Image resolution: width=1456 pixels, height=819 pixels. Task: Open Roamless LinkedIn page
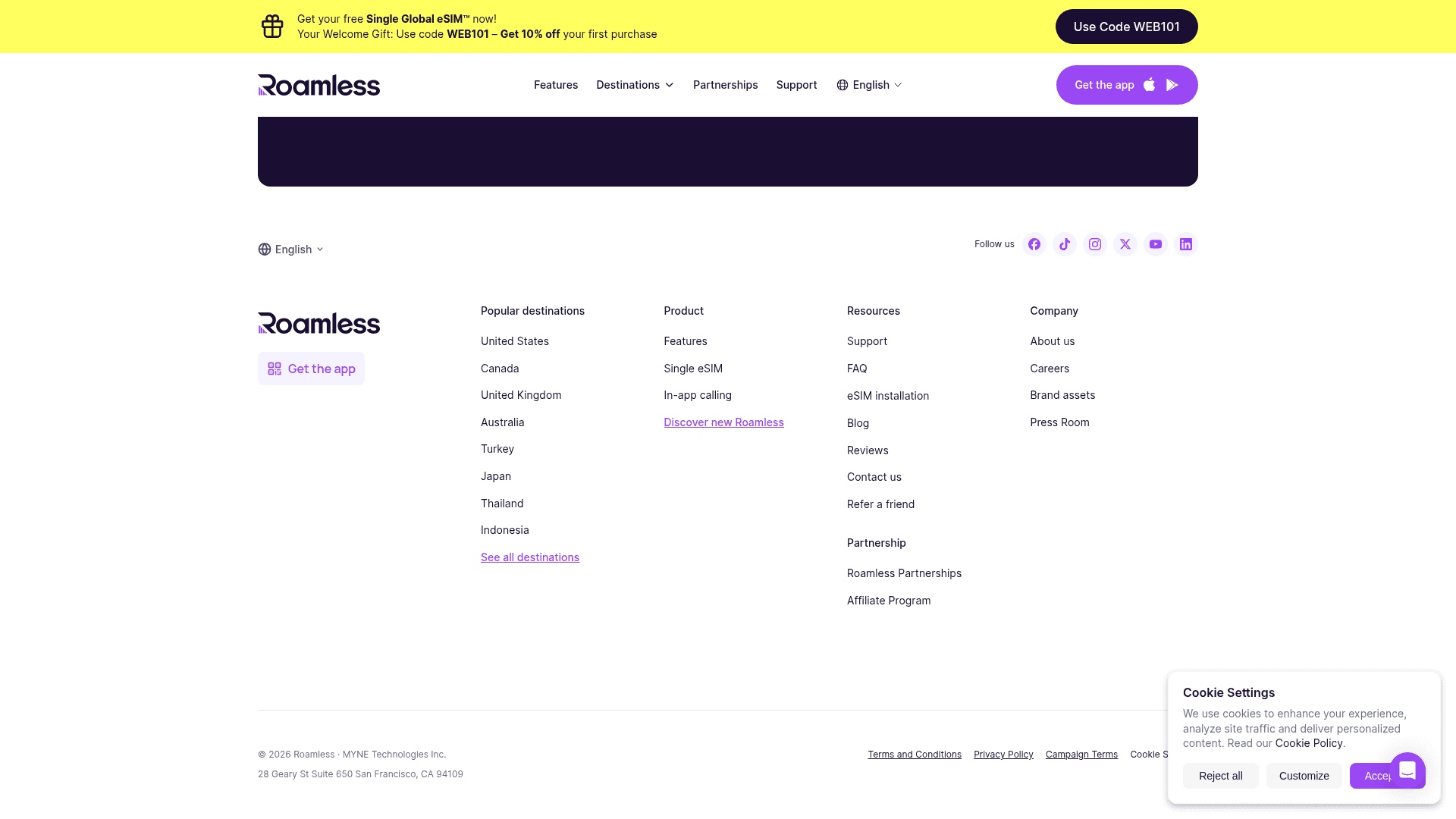tap(1186, 244)
